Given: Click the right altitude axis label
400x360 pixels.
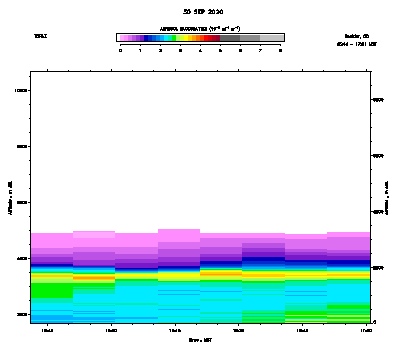Looking at the screenshot, I should coord(387,198).
